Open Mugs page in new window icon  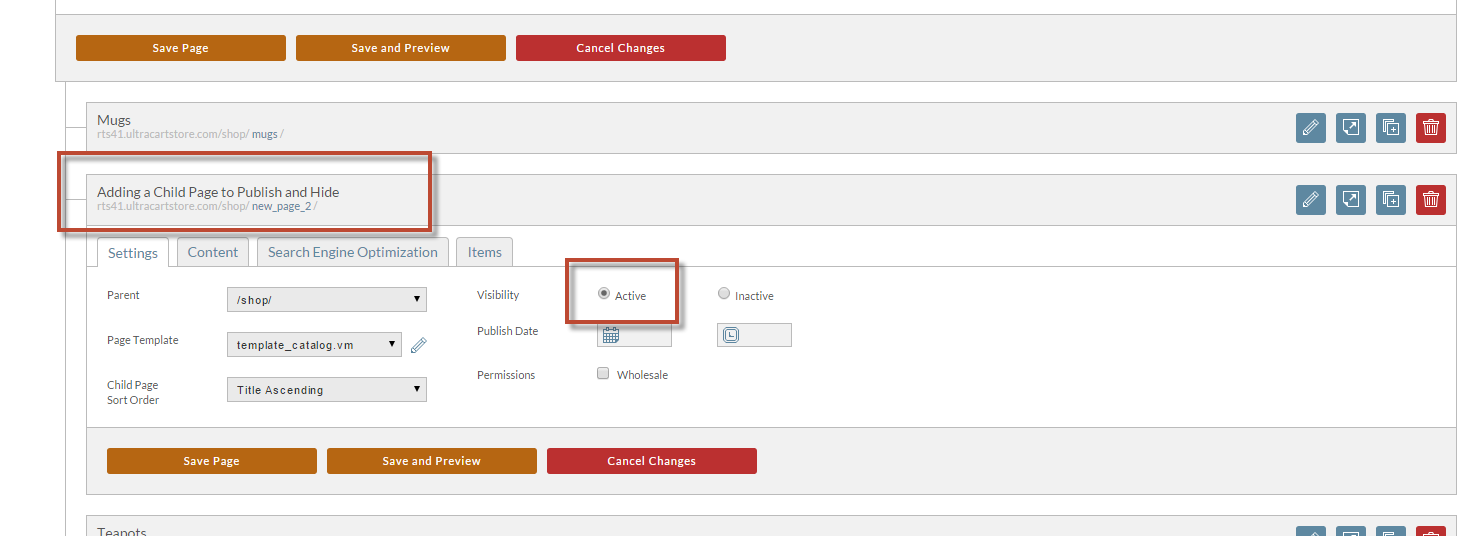[x=1351, y=128]
